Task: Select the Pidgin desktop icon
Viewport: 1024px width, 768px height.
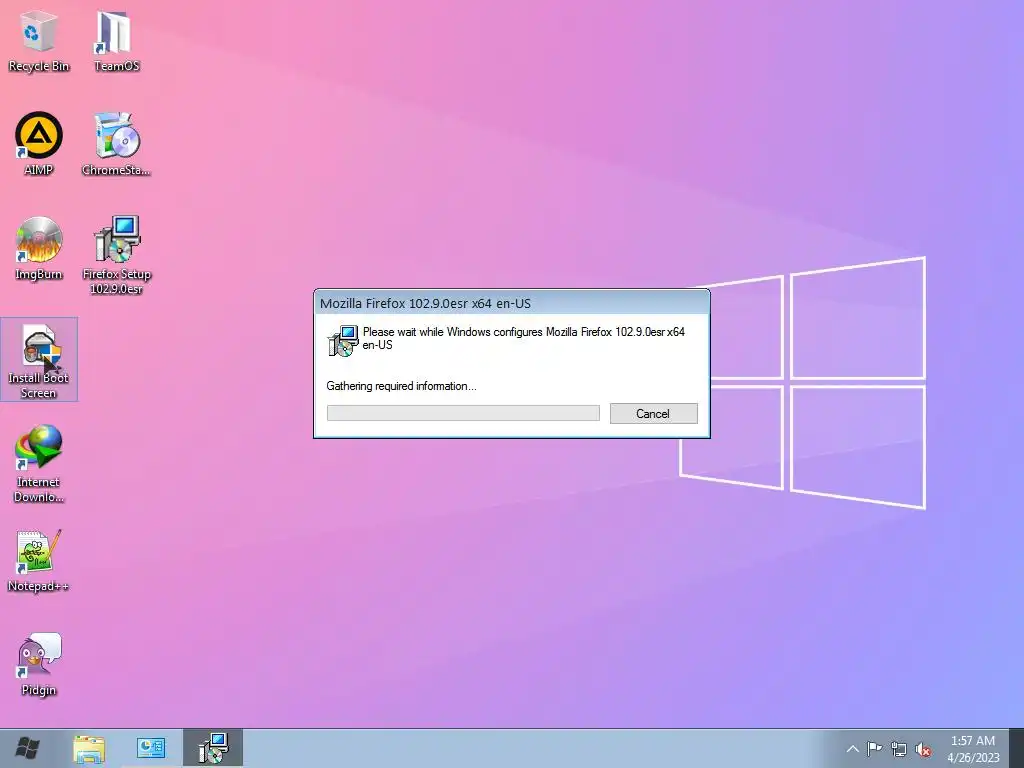Action: (x=39, y=665)
